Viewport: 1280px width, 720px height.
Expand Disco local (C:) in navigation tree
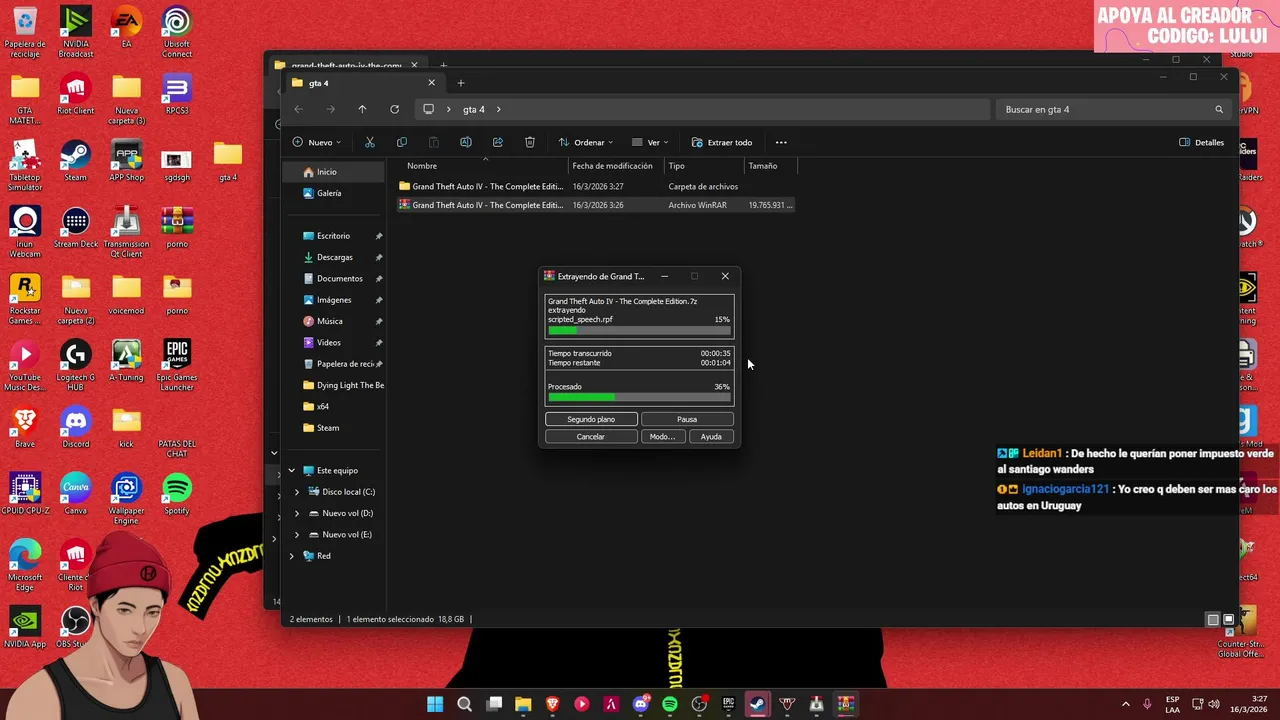coord(296,492)
